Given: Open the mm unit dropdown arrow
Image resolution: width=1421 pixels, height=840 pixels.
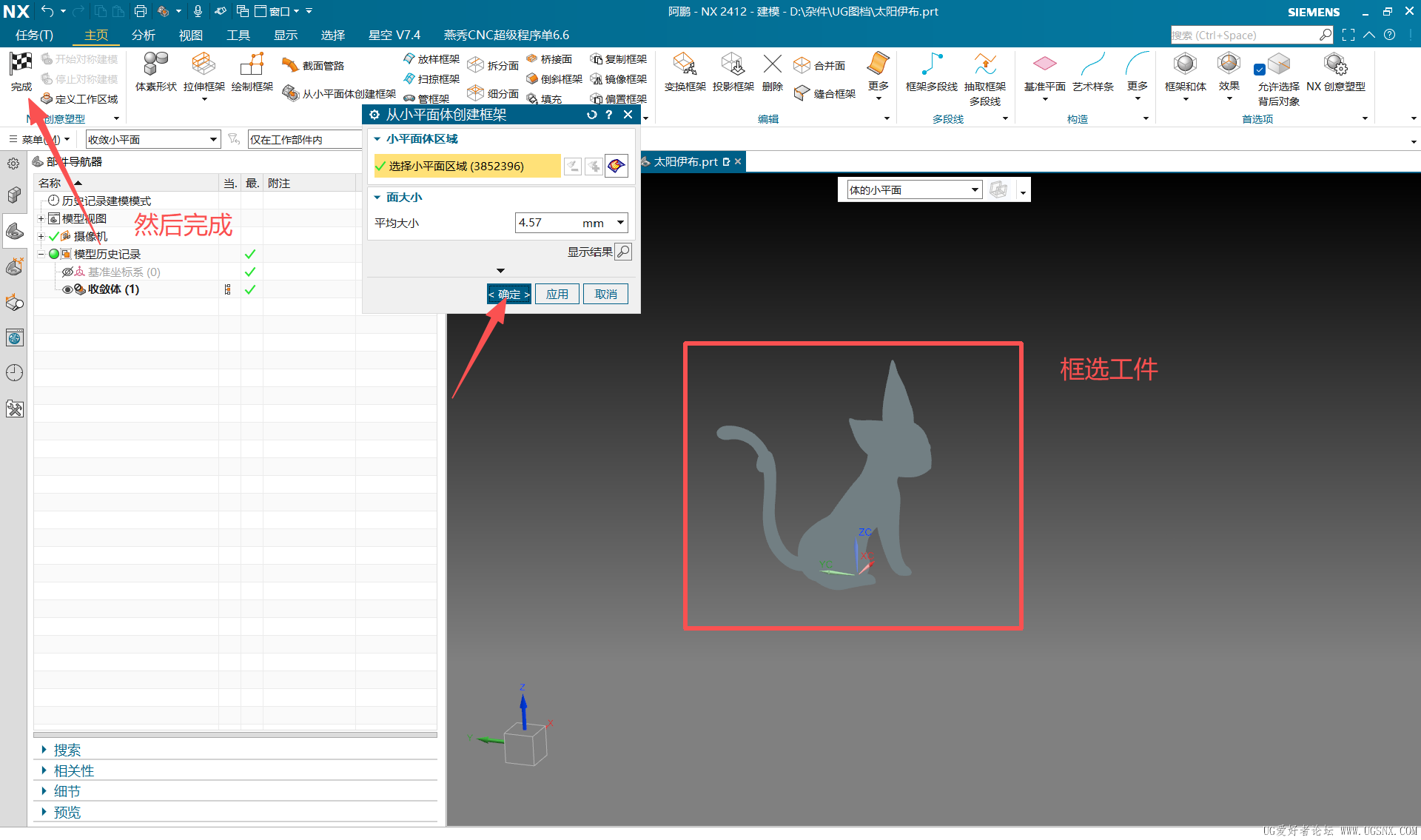Looking at the screenshot, I should coord(620,223).
